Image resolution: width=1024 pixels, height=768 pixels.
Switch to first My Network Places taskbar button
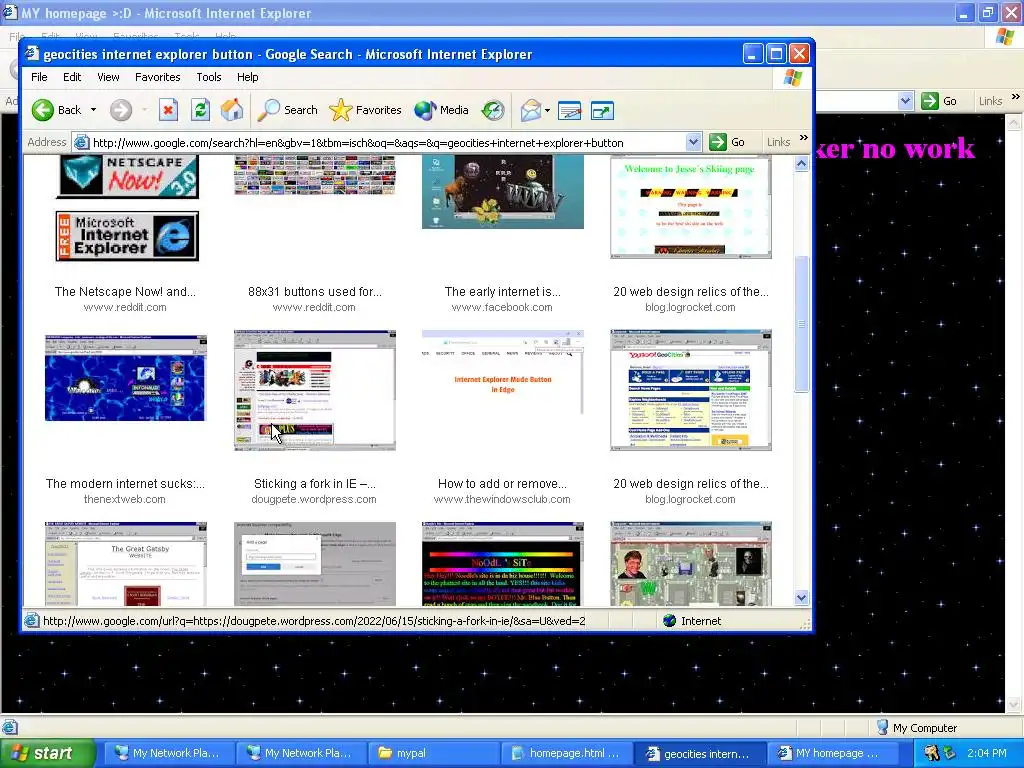(x=168, y=754)
